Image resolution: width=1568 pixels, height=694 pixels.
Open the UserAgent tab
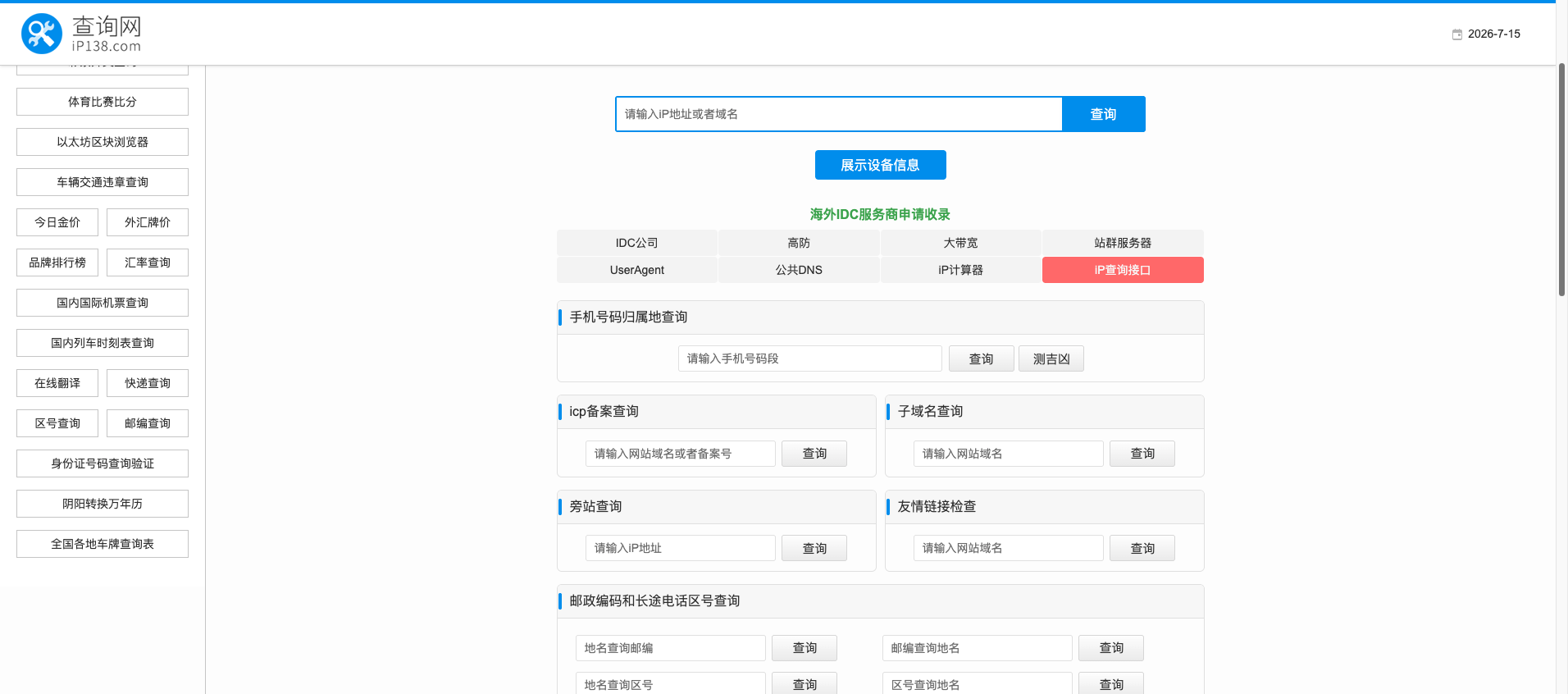point(637,270)
